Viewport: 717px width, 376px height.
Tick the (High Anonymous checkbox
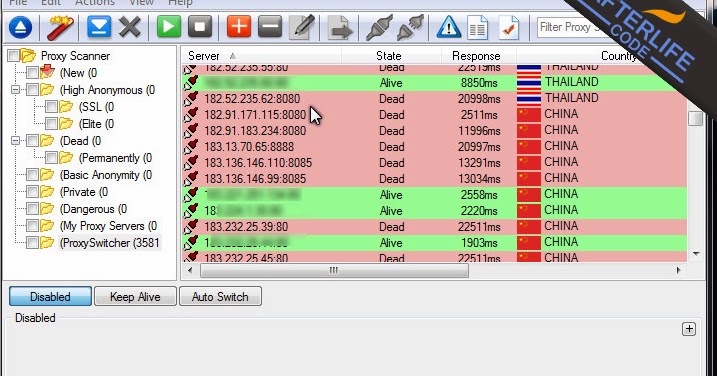point(32,90)
